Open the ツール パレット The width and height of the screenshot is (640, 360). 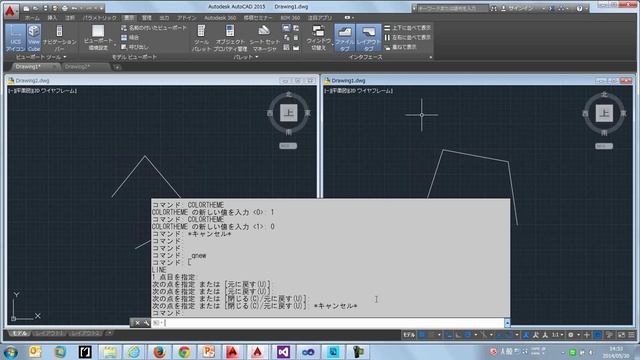click(201, 38)
